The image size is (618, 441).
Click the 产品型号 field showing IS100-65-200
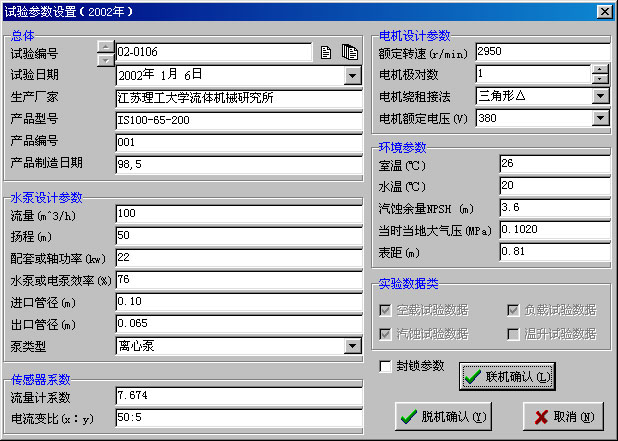tap(239, 120)
